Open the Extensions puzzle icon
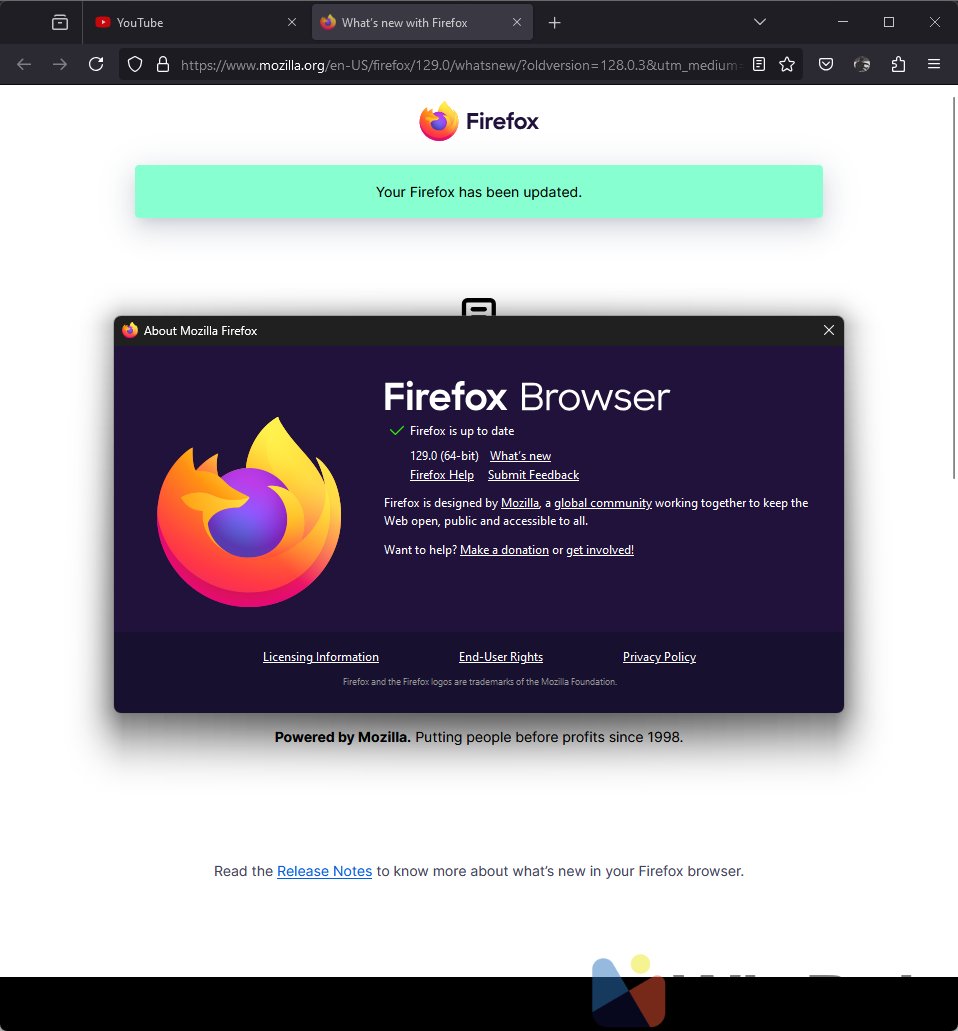 click(x=898, y=64)
